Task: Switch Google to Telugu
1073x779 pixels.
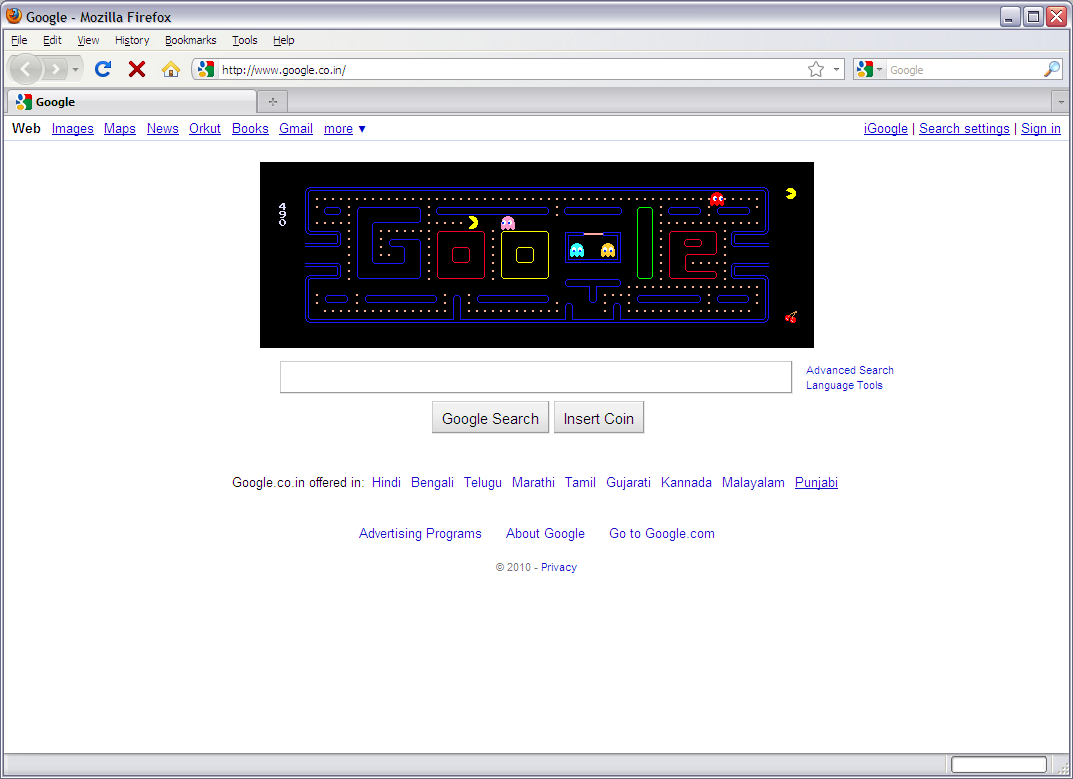Action: coord(483,483)
